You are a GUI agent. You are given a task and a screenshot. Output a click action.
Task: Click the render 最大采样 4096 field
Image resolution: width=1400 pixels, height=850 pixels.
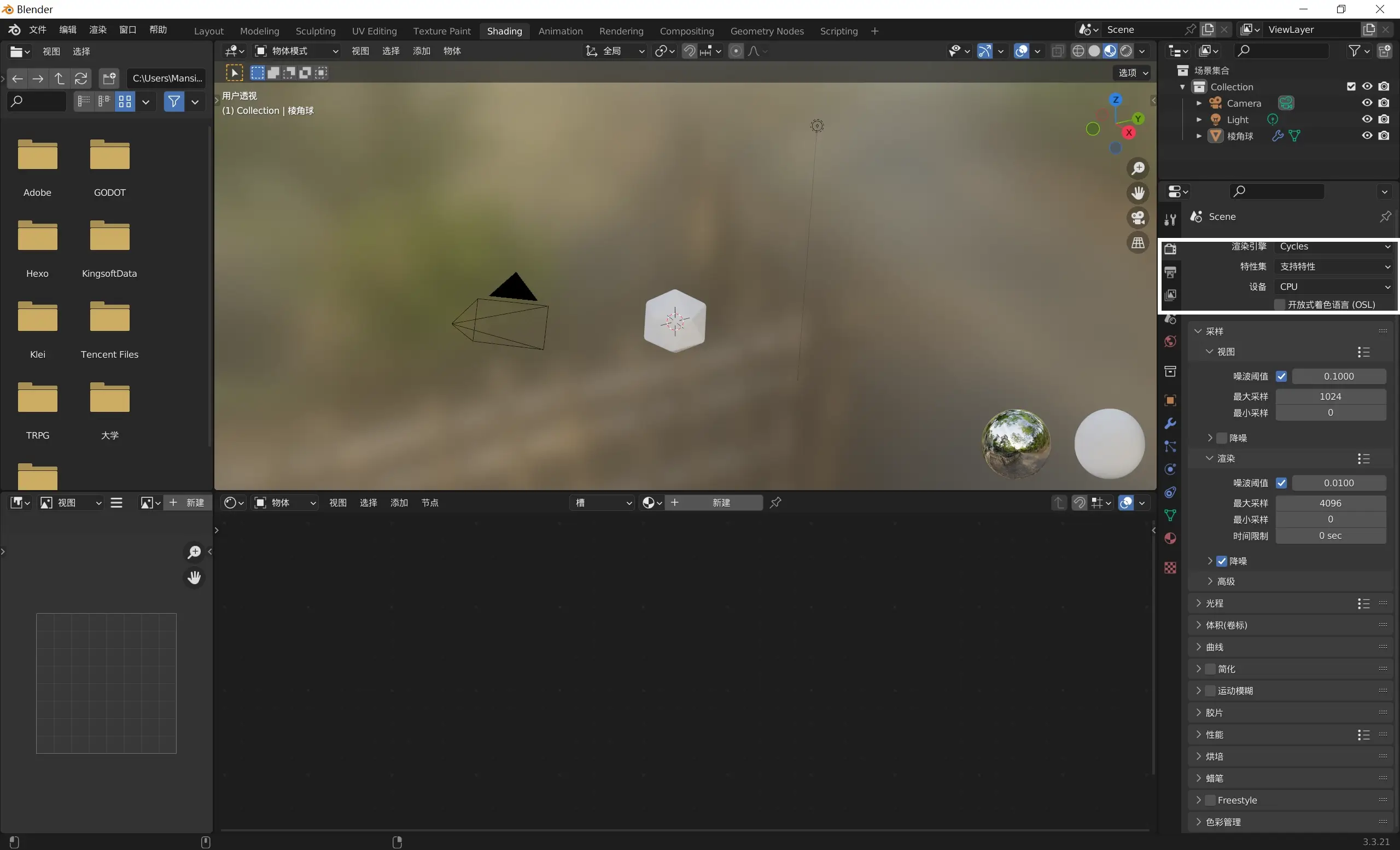click(x=1330, y=503)
